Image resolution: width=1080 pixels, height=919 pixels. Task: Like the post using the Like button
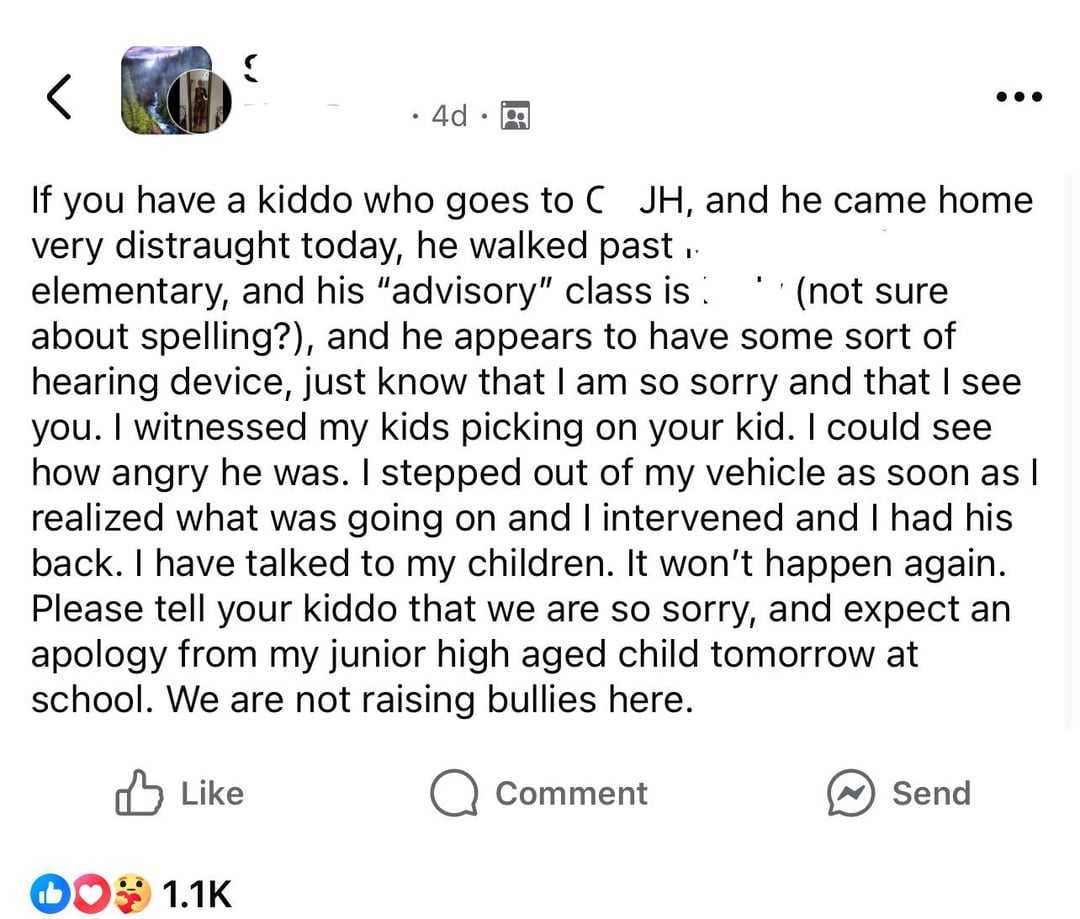point(180,793)
